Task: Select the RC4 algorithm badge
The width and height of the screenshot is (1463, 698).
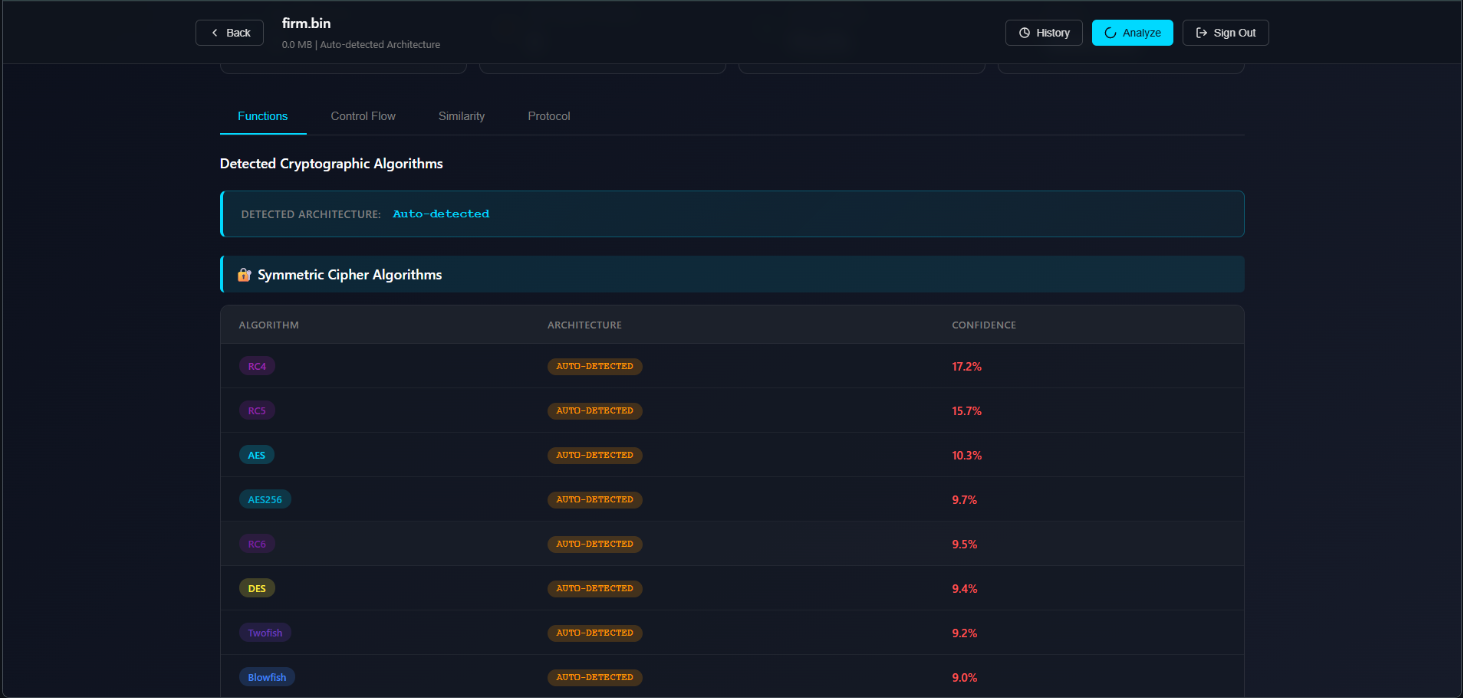Action: [x=257, y=366]
